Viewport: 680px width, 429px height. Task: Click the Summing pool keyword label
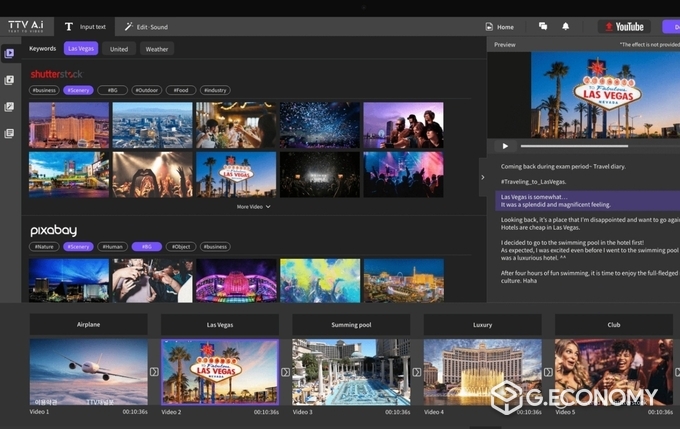point(351,324)
